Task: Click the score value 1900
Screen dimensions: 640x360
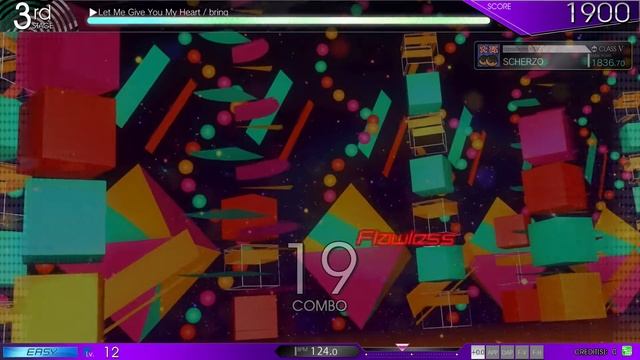Action: pos(598,13)
